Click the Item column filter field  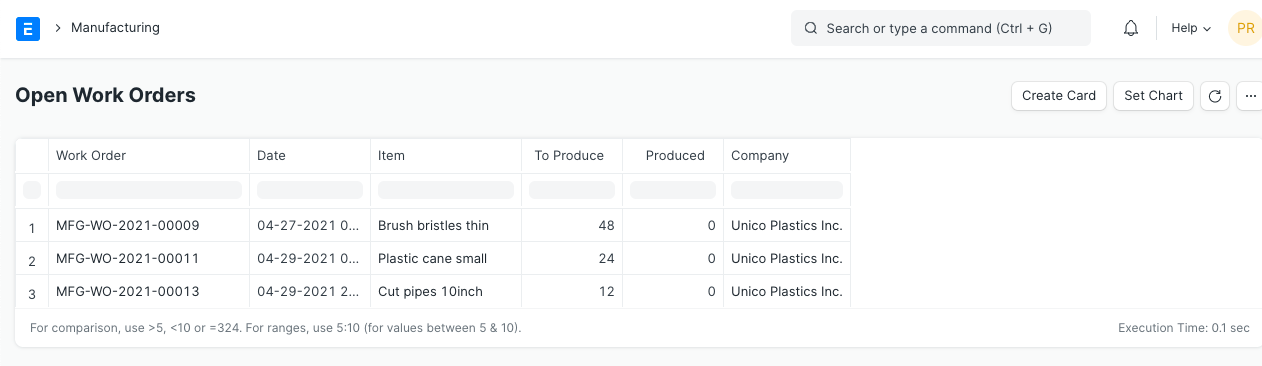coord(446,190)
